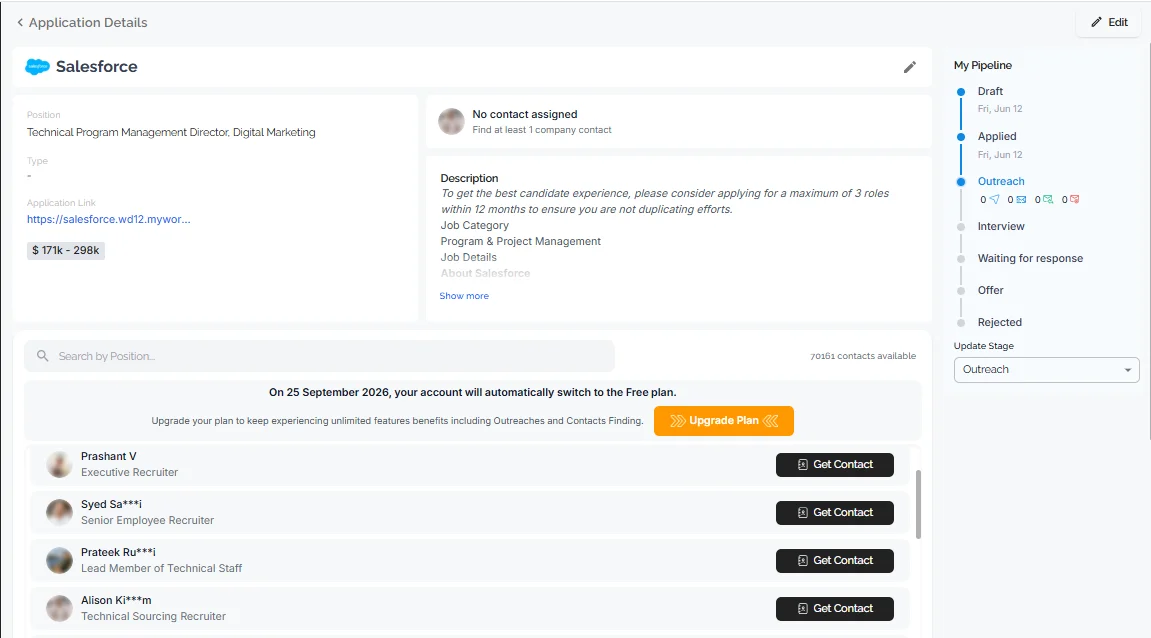The width and height of the screenshot is (1151, 638).
Task: Click the blue envelope icon under Outreach
Action: click(1021, 200)
